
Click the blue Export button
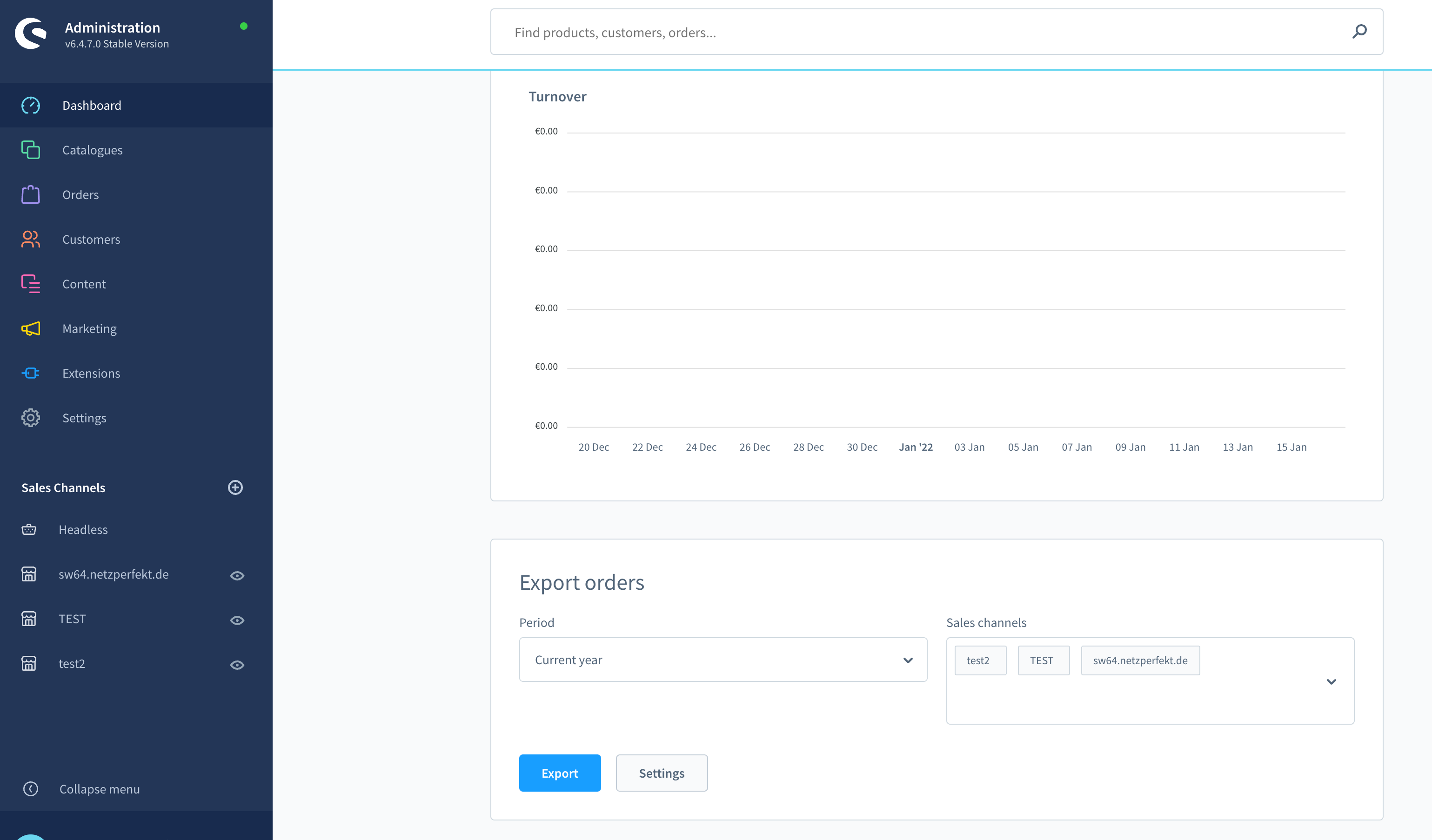pos(560,773)
